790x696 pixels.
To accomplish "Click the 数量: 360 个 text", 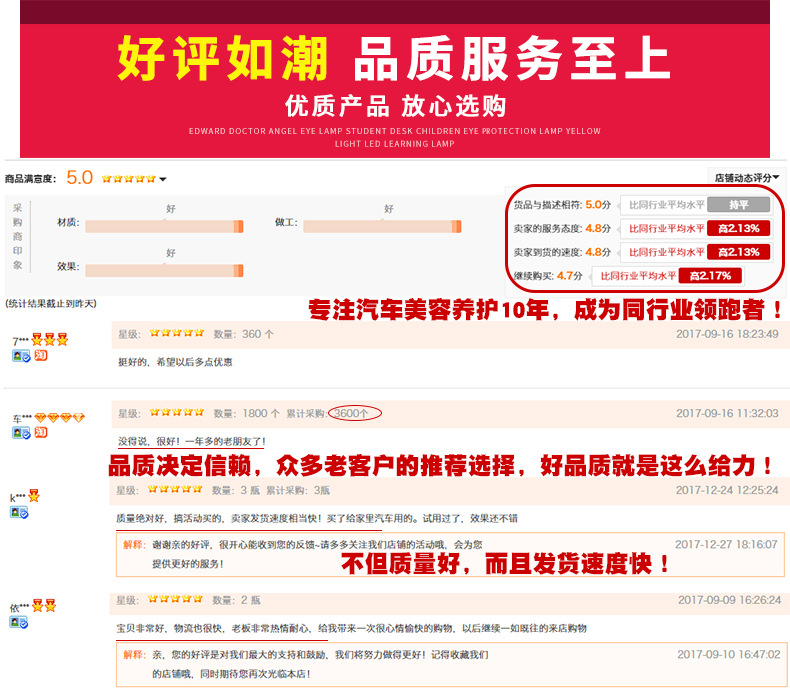I will [x=243, y=334].
